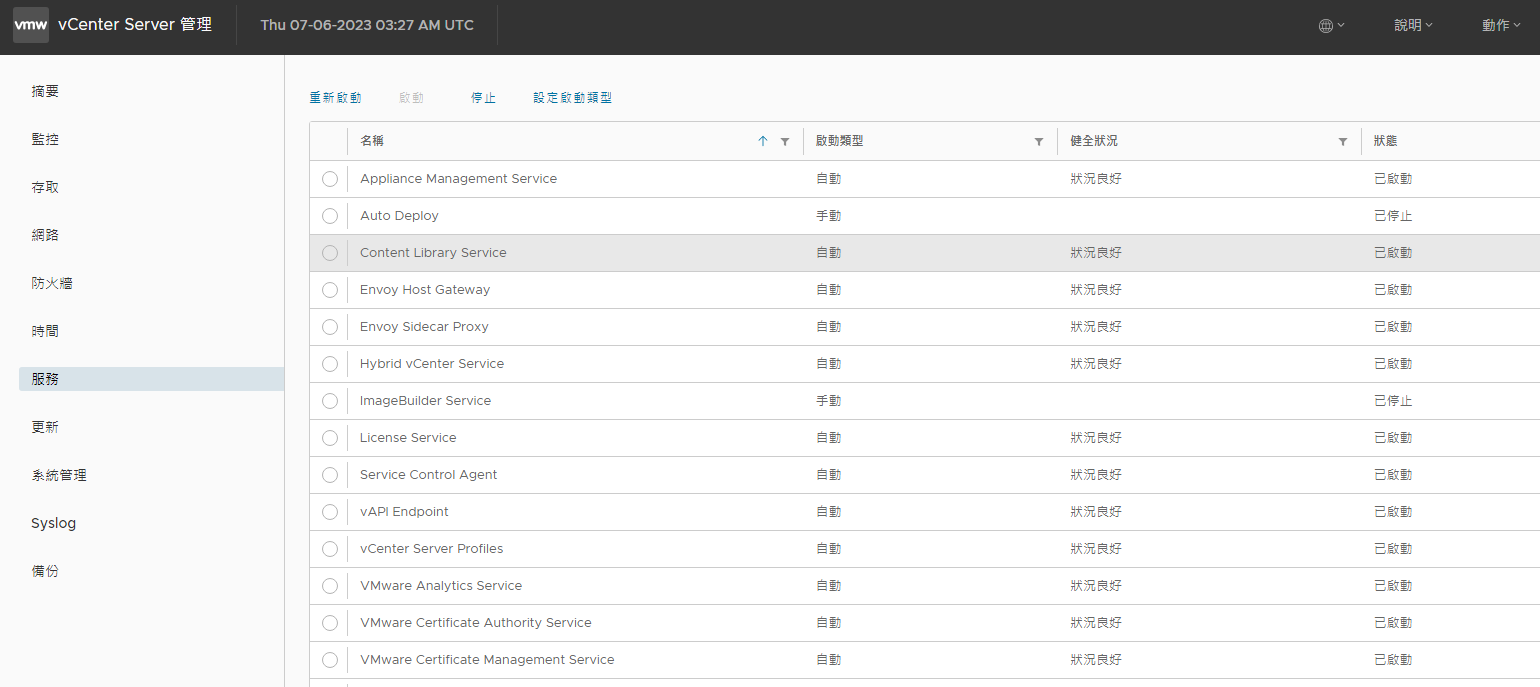Select the Envoy Sidecar Proxy radio button

tap(330, 327)
